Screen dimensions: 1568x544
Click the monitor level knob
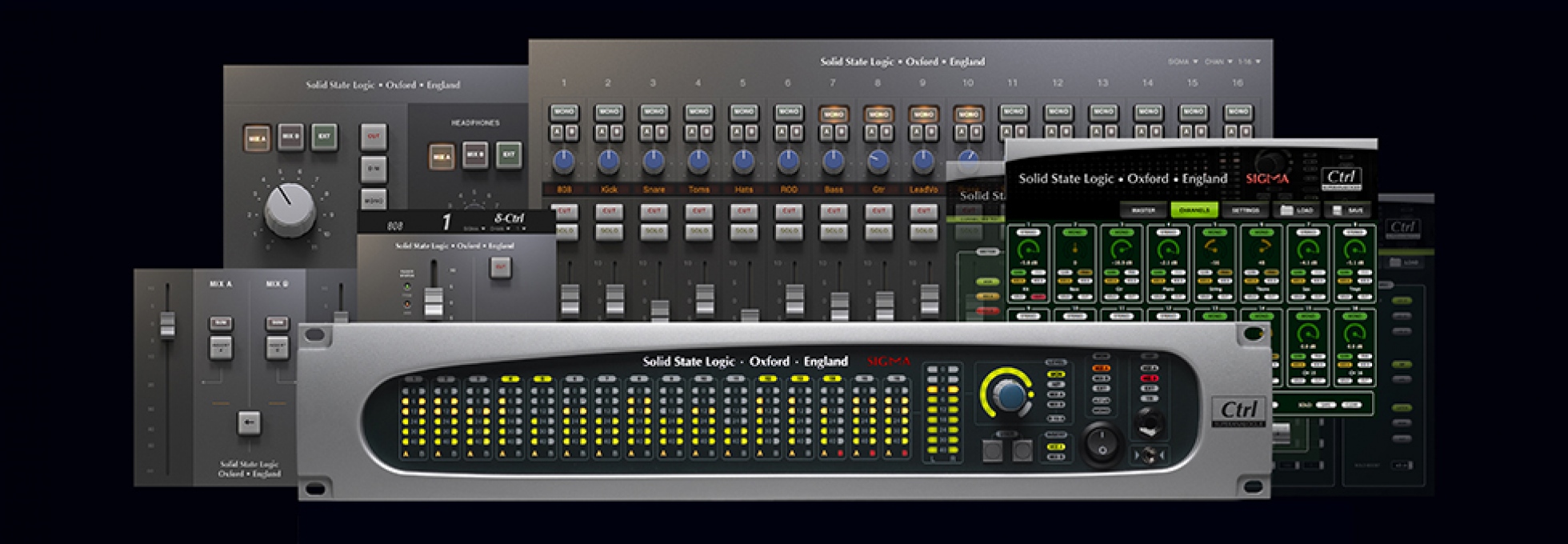290,209
